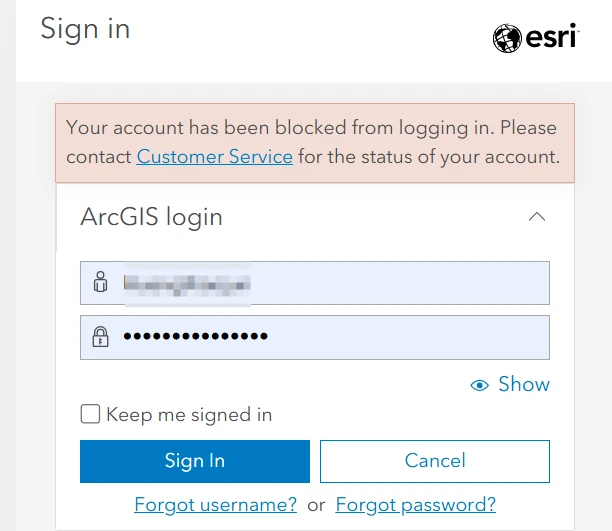This screenshot has width=612, height=531.
Task: Cancel the sign in
Action: [x=435, y=461]
